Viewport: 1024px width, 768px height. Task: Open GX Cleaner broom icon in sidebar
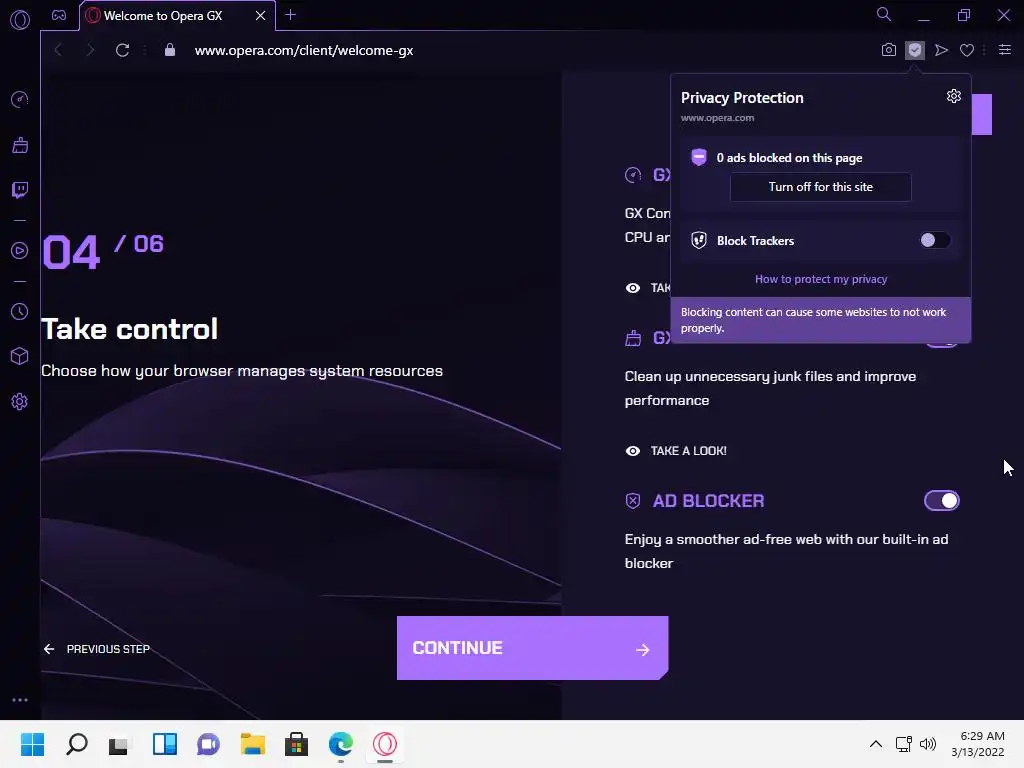coord(20,145)
